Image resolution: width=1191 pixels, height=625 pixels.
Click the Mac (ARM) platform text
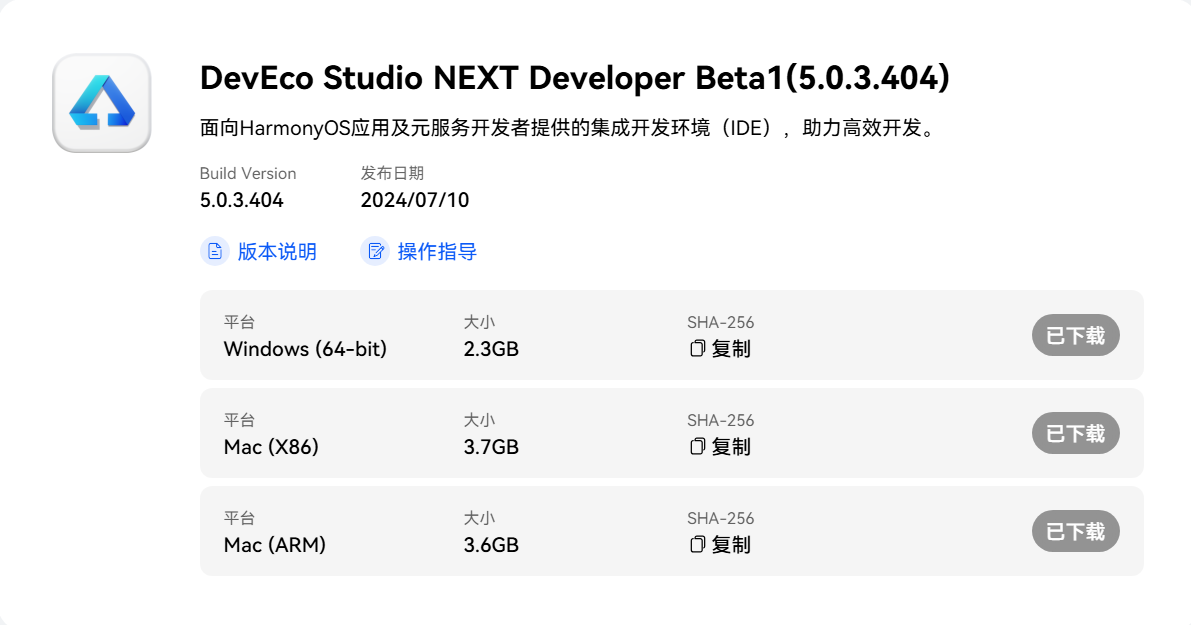coord(275,545)
